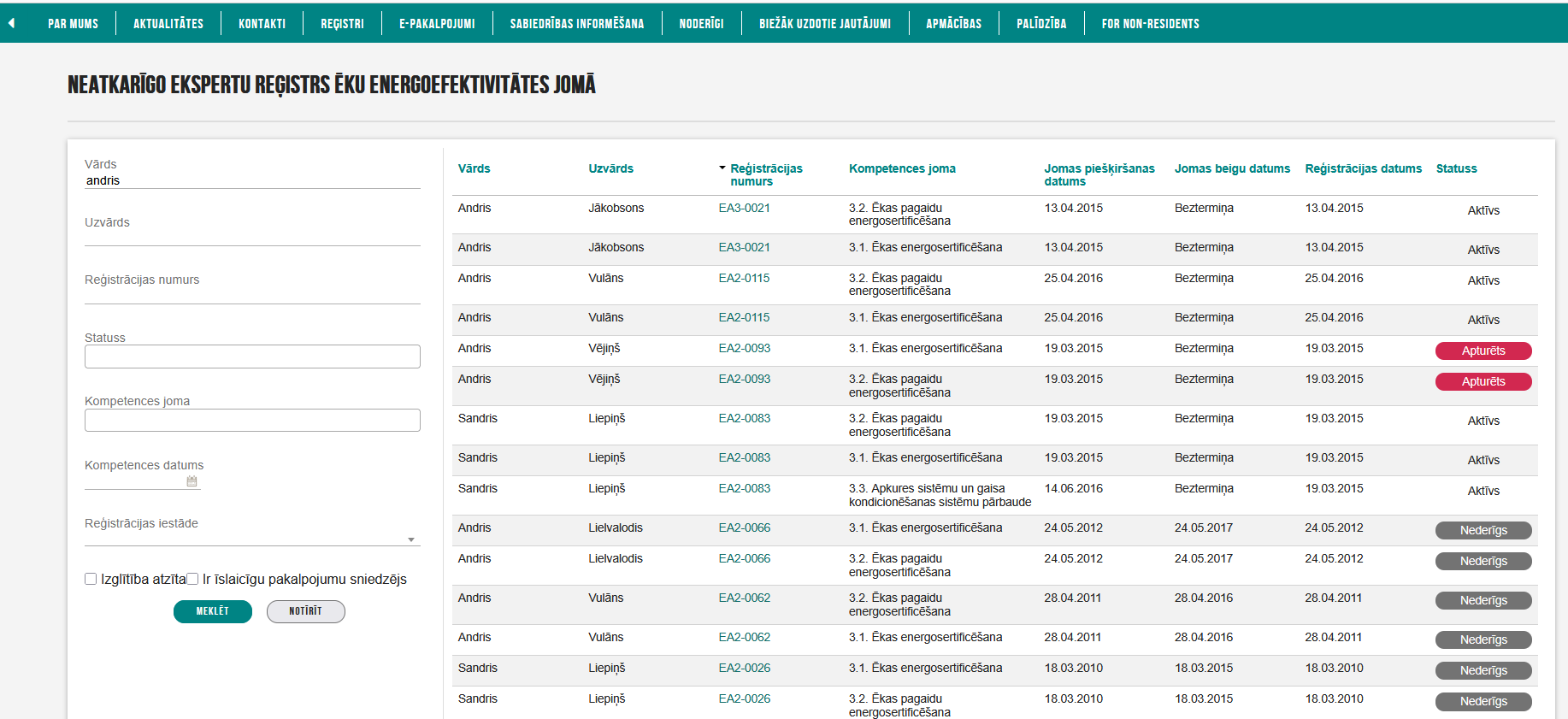Open the Kompetences joma selection box
The image size is (1568, 719).
point(252,420)
